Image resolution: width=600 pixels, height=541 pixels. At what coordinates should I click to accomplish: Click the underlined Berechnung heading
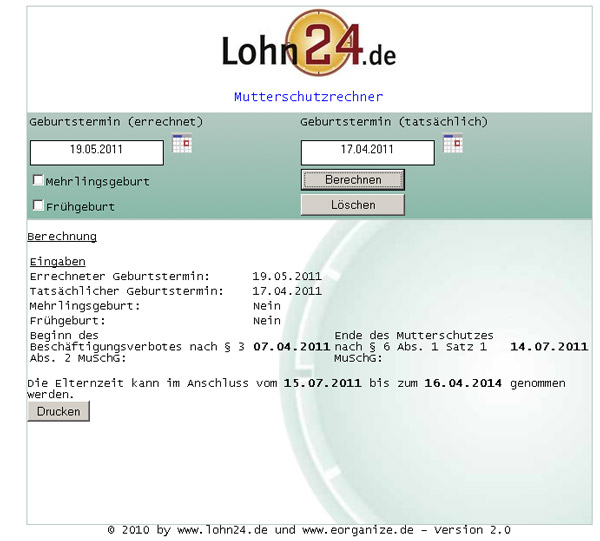[x=62, y=237]
